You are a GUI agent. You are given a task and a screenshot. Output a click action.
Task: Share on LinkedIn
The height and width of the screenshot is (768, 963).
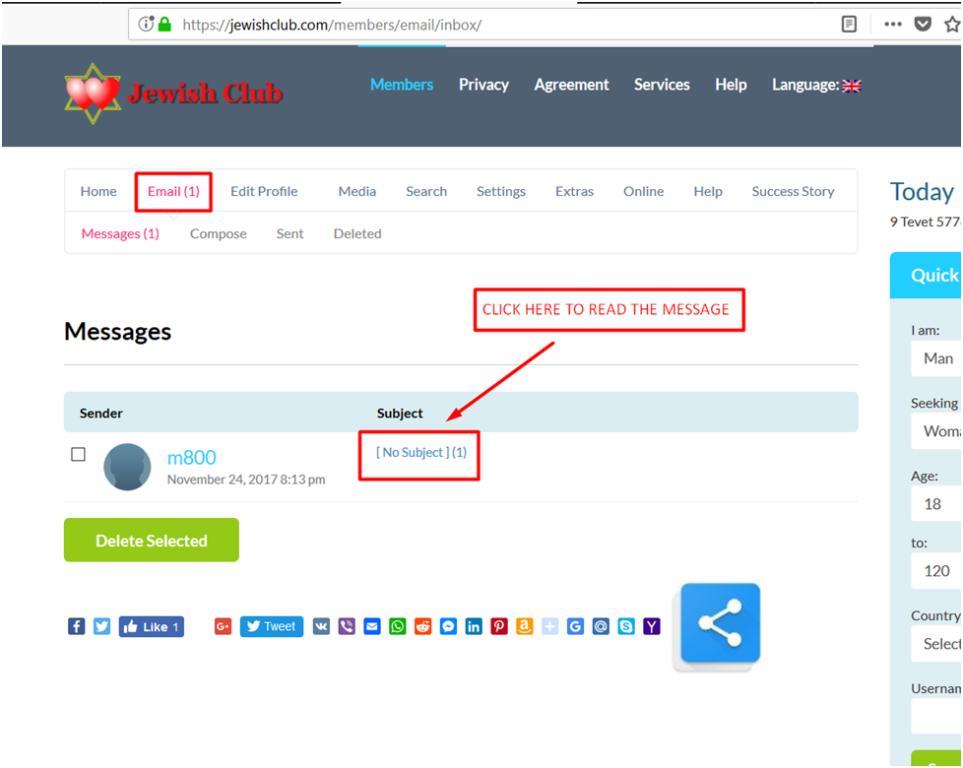tap(474, 626)
